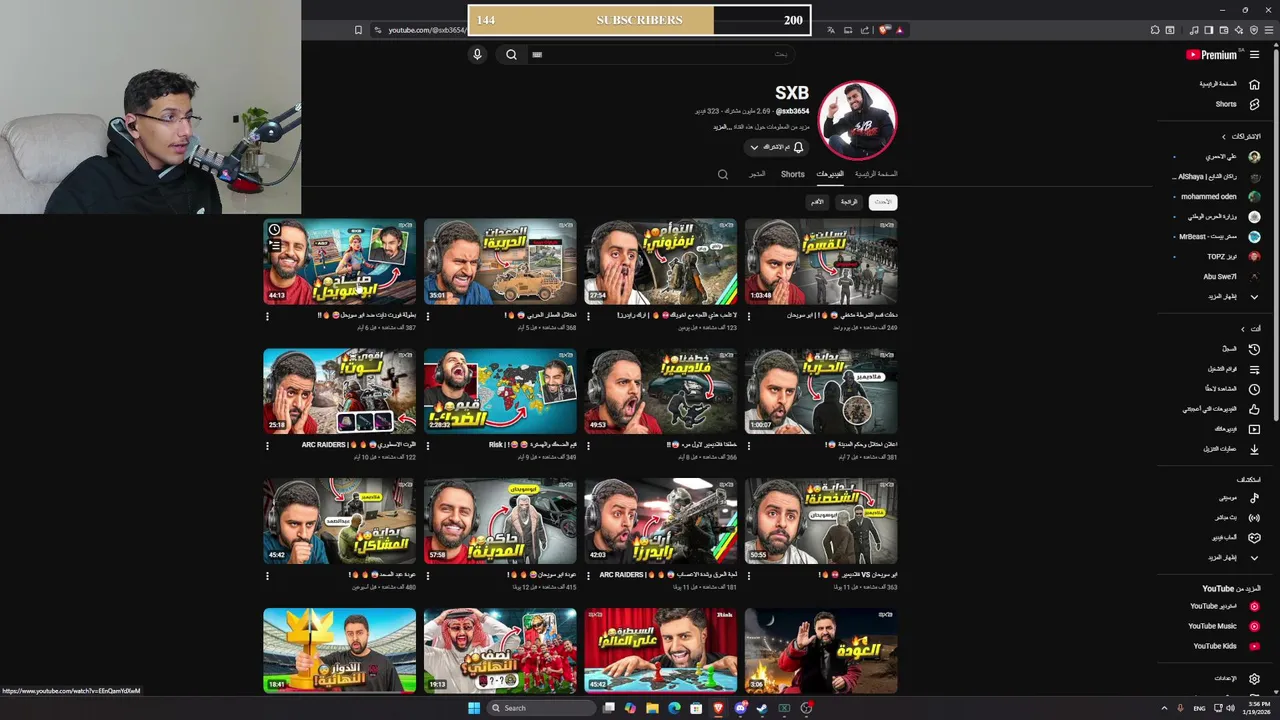
Task: Open YouTube Music in sidebar
Action: pyautogui.click(x=1223, y=626)
